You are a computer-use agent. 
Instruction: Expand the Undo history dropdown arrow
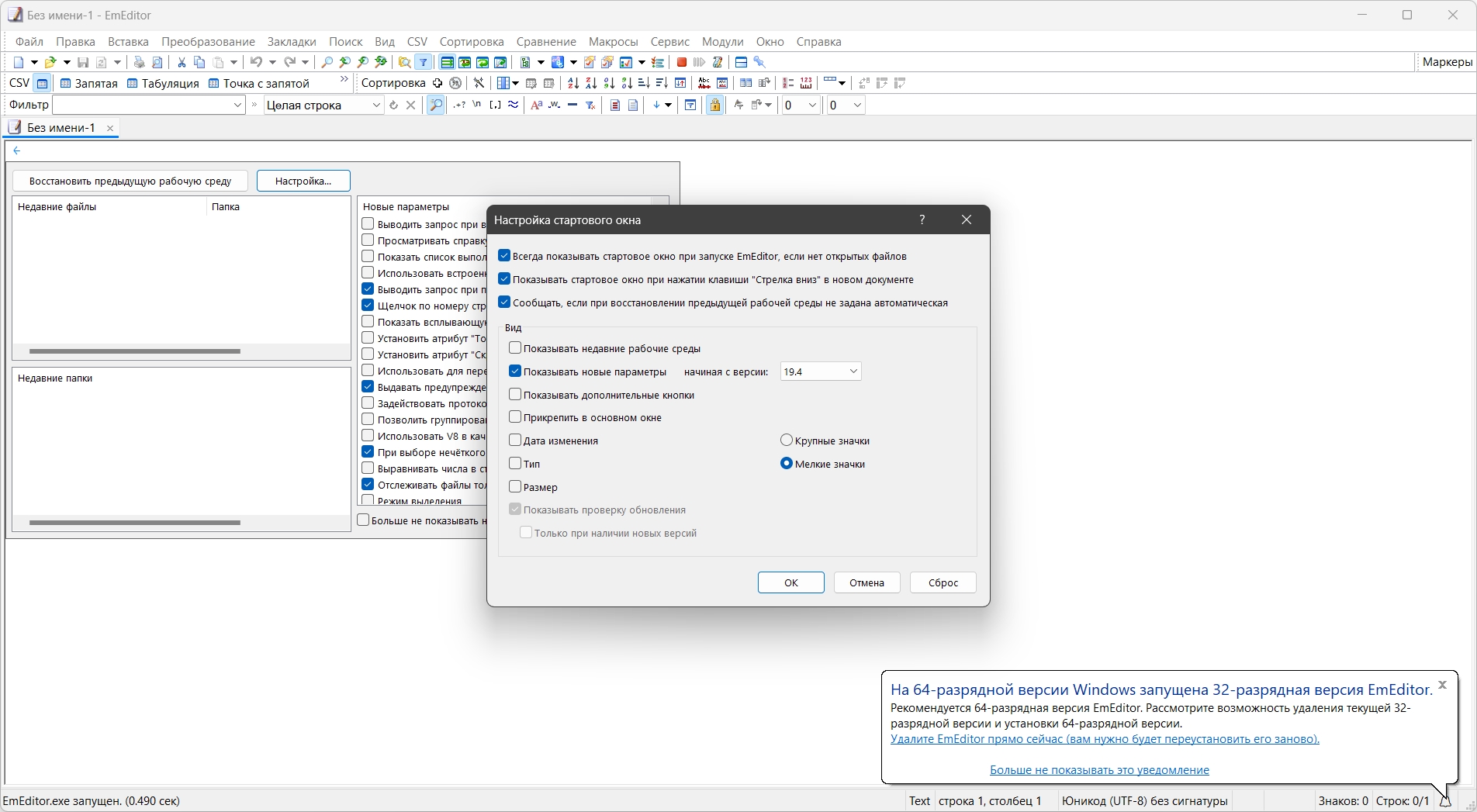272,62
